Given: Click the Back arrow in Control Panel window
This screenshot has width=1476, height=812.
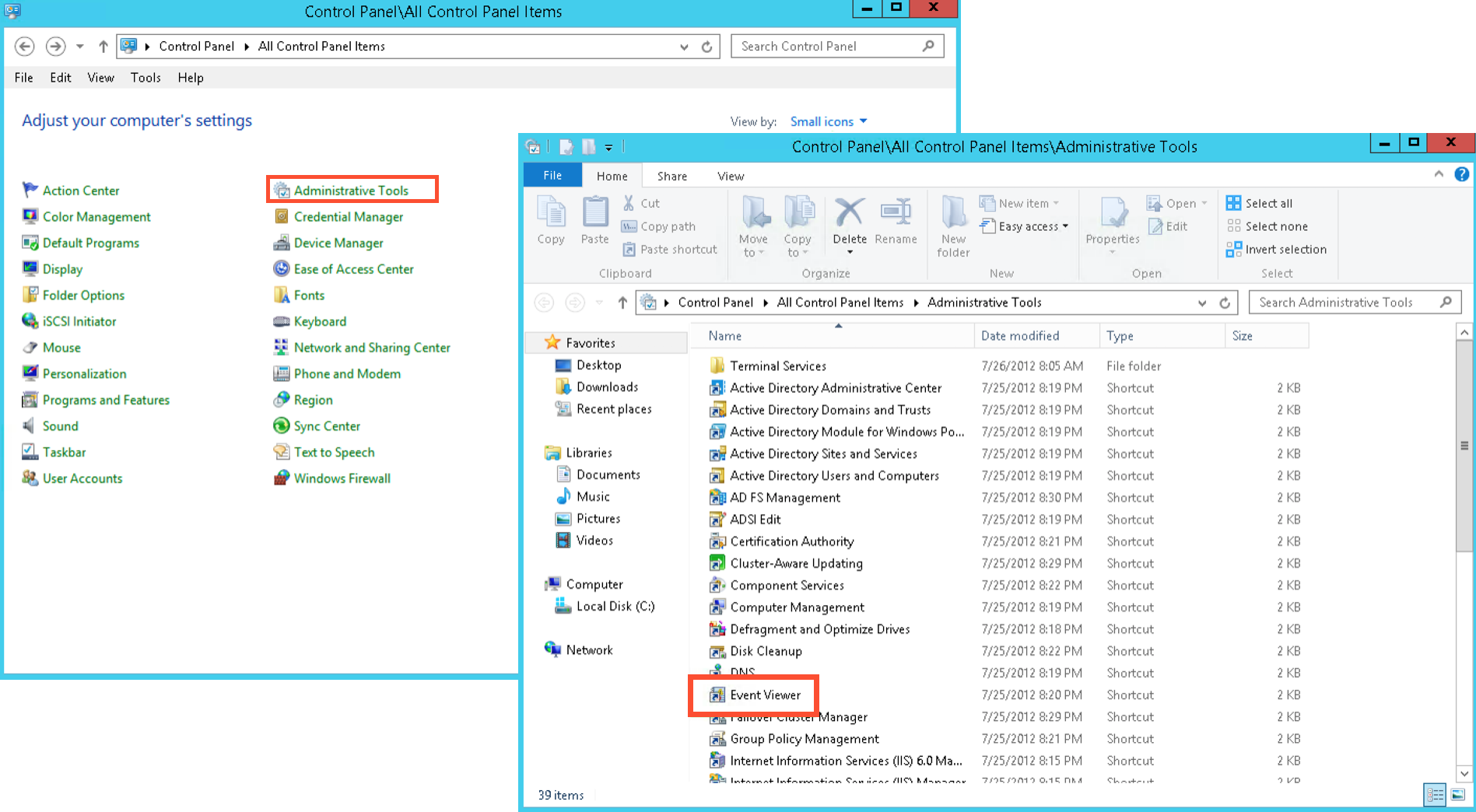Looking at the screenshot, I should (x=25, y=47).
